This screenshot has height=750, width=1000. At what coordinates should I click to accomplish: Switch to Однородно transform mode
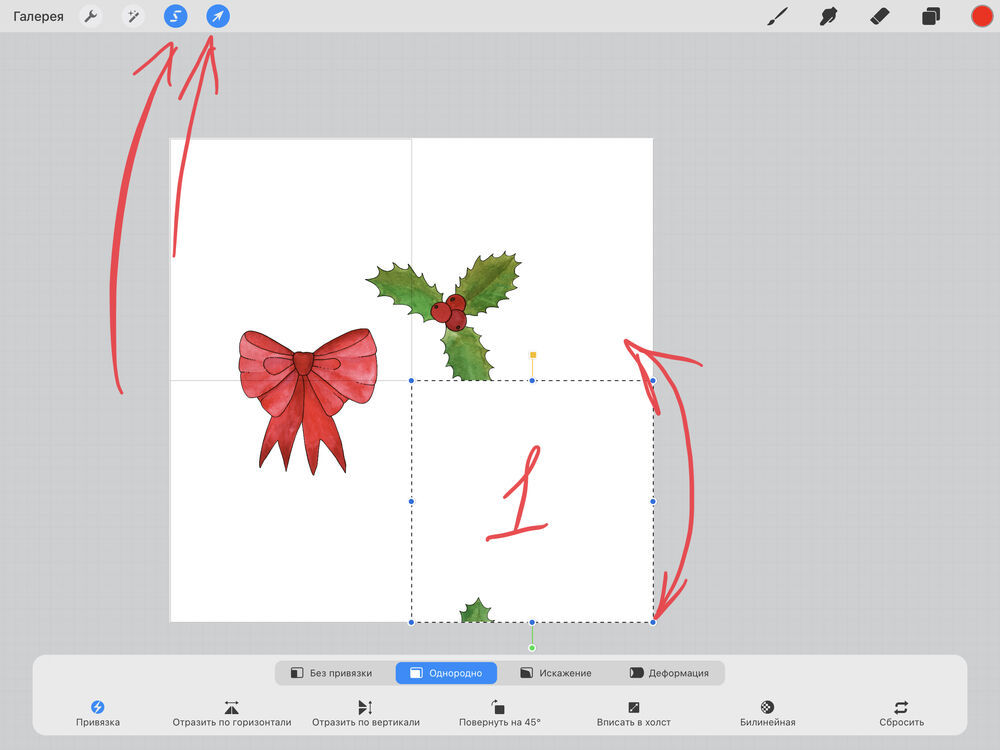(x=446, y=673)
